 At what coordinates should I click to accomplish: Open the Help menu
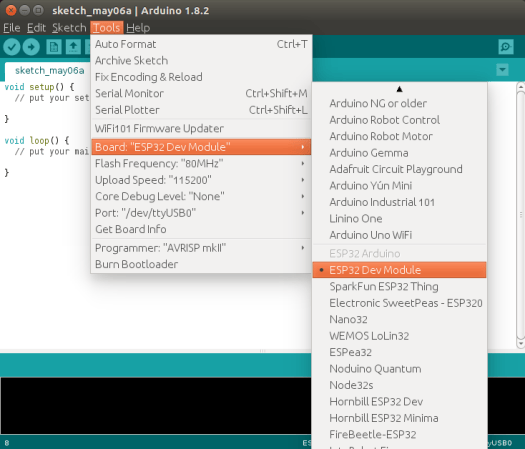click(x=138, y=28)
